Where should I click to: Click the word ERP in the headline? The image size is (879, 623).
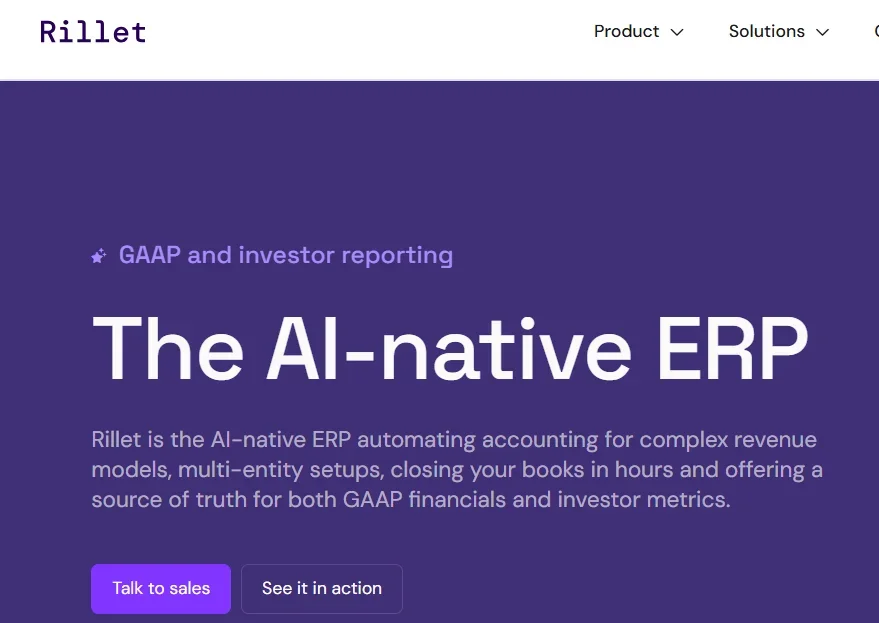[732, 348]
